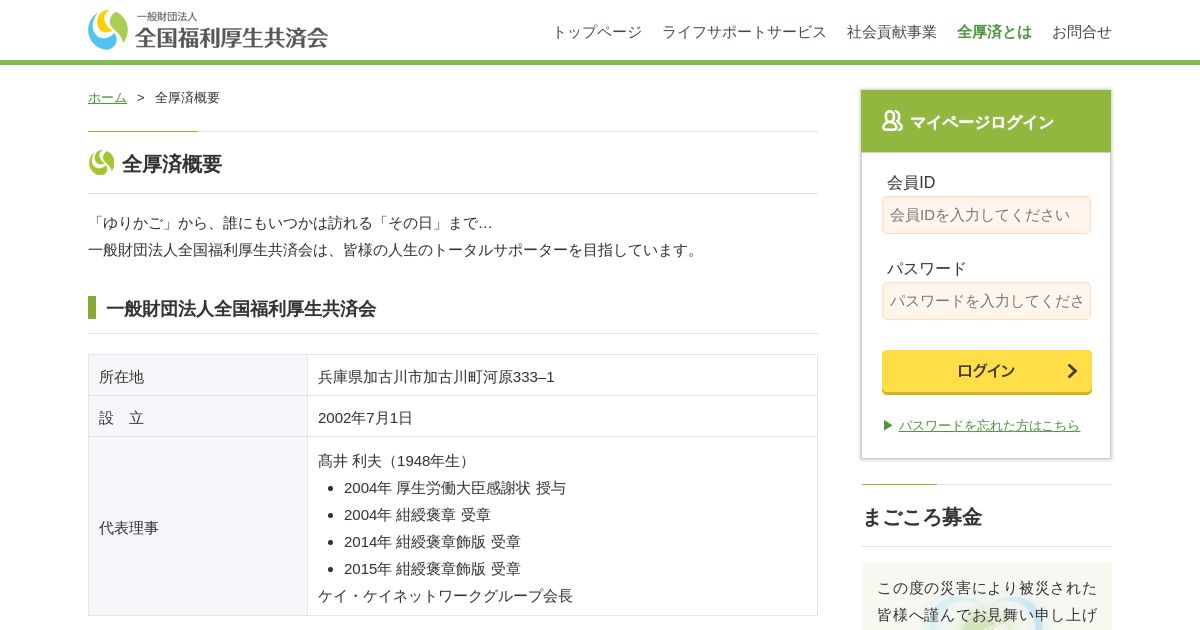The height and width of the screenshot is (630, 1200).
Task: Open ライフサポートサービス in the navigation
Action: tap(744, 32)
